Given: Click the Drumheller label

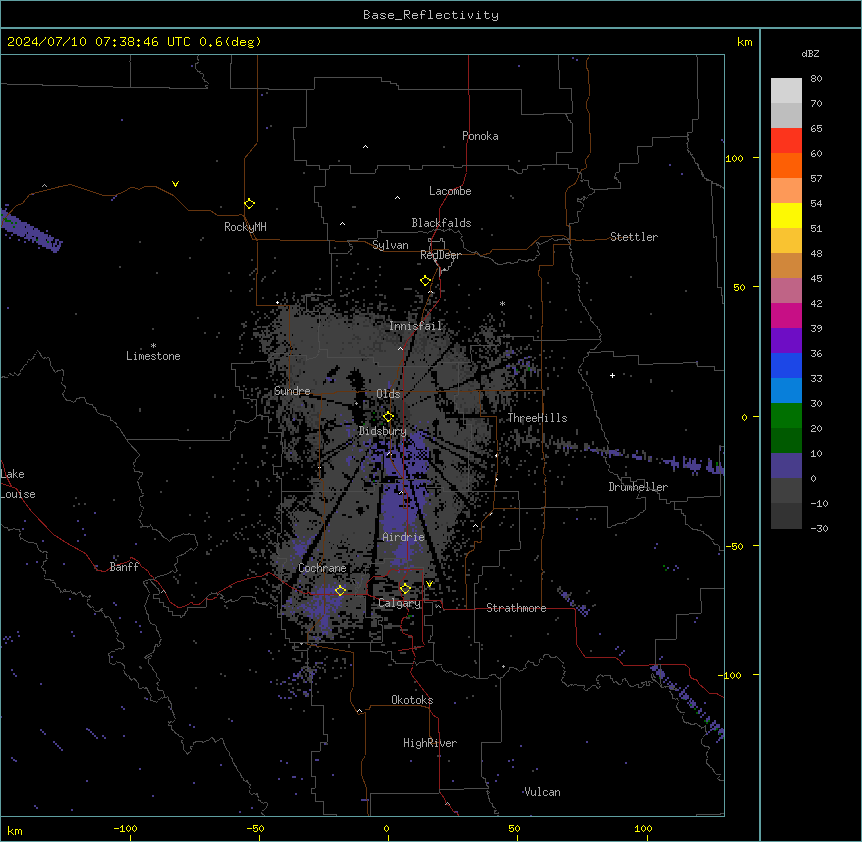Looking at the screenshot, I should point(638,487).
